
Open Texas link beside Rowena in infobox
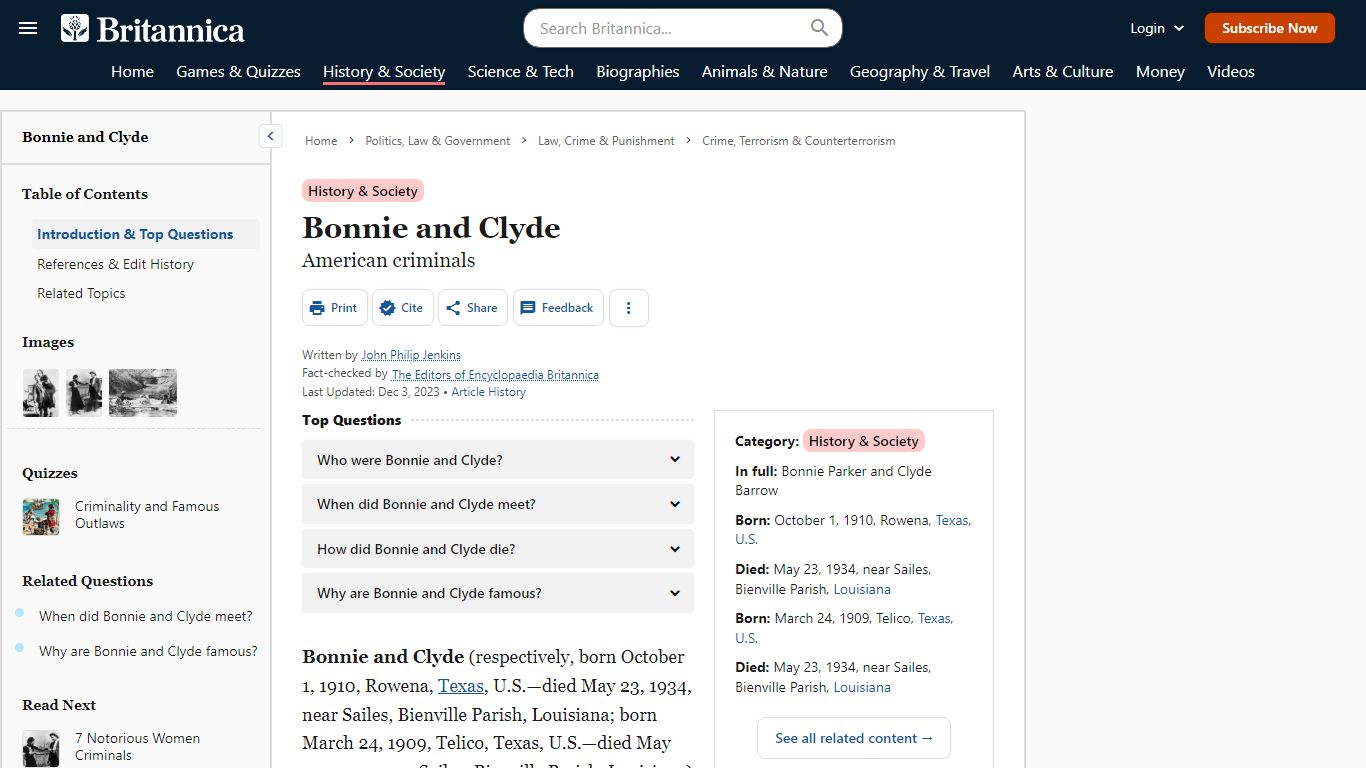[x=952, y=520]
